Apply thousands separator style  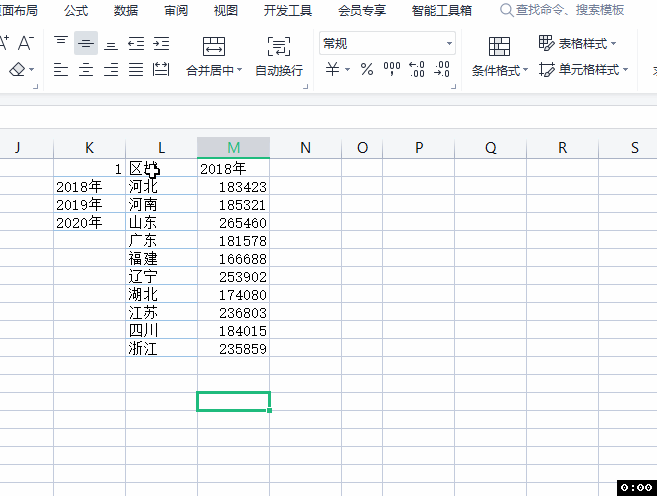pyautogui.click(x=392, y=69)
